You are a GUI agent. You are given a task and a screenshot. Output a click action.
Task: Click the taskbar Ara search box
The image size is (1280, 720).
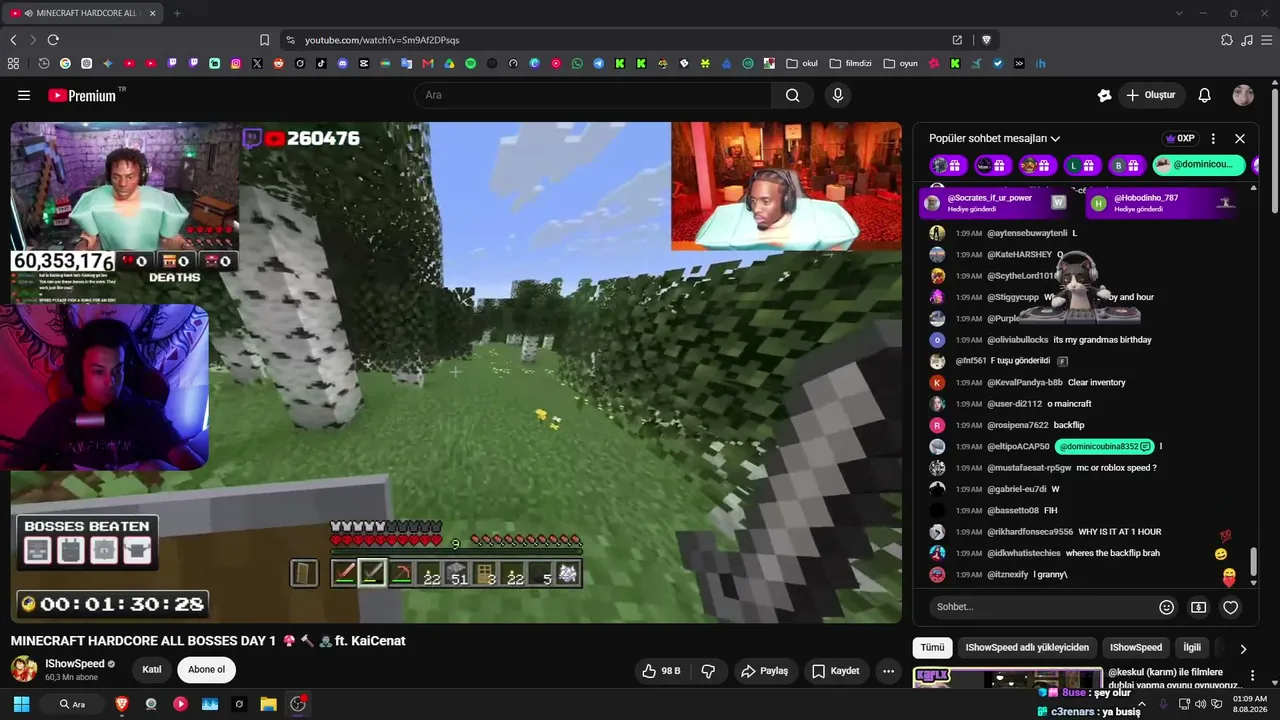click(72, 704)
